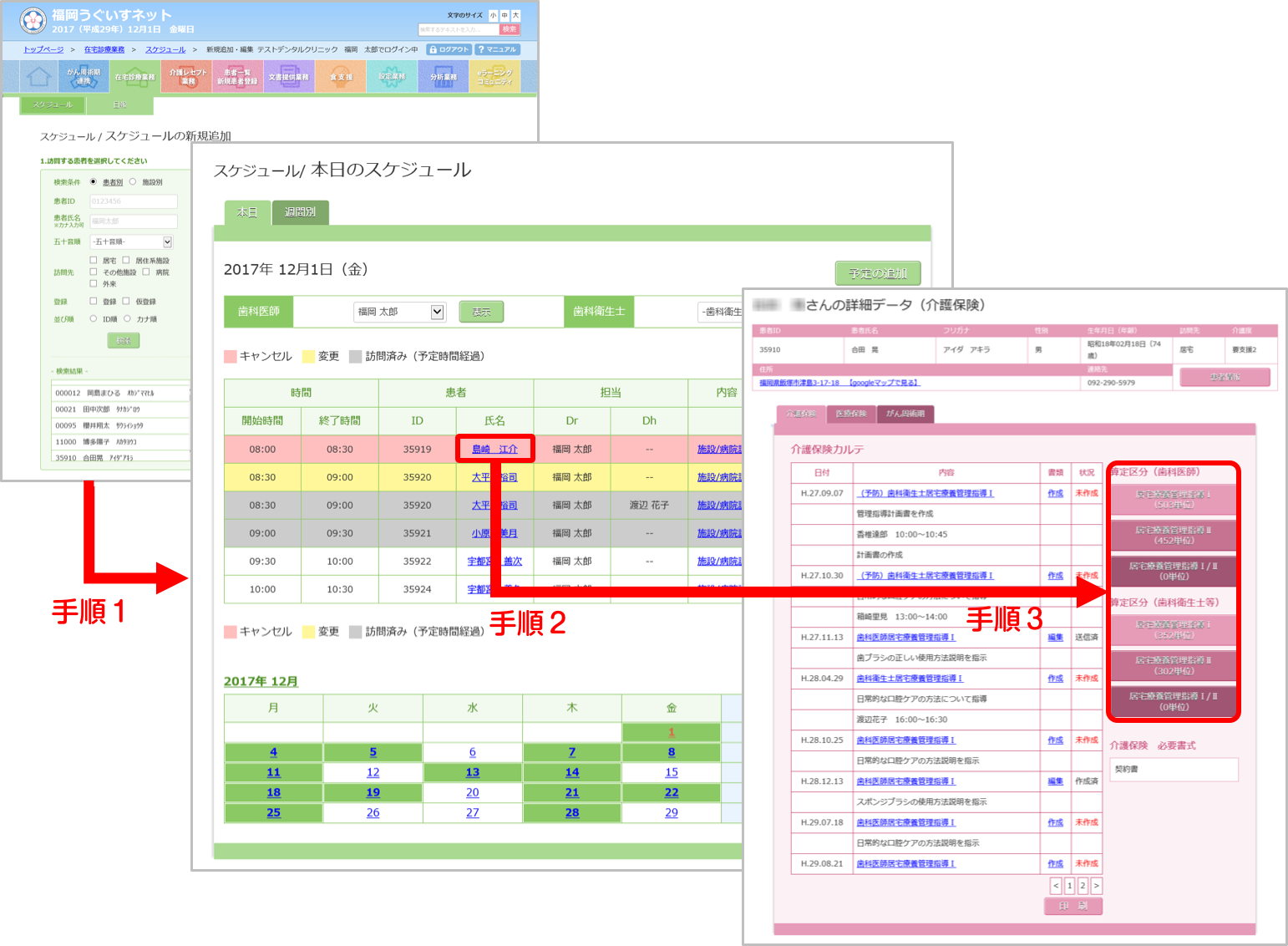
Task: Open the eラーニング コミュニティ icon
Action: (x=495, y=77)
